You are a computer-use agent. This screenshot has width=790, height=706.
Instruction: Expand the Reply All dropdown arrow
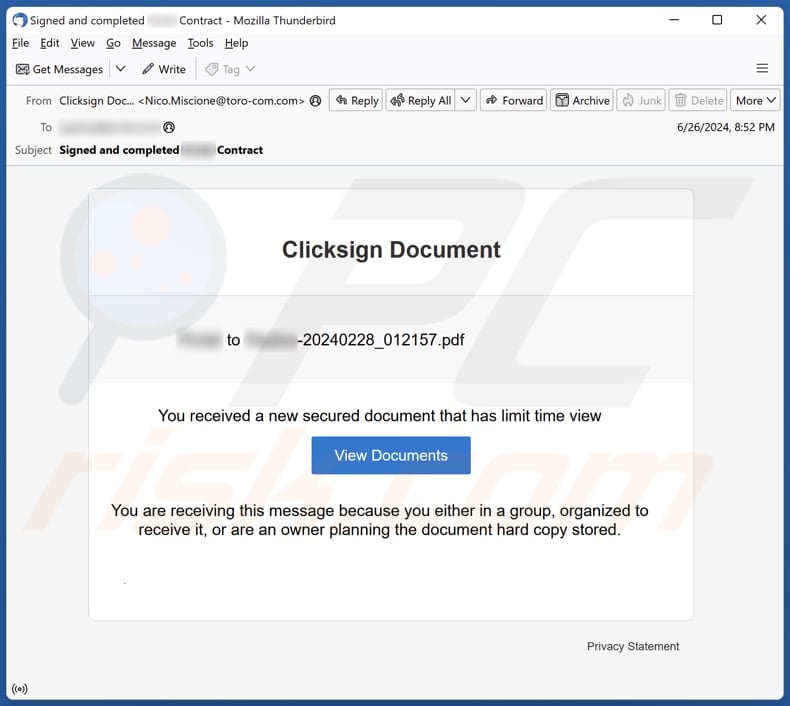(x=466, y=100)
